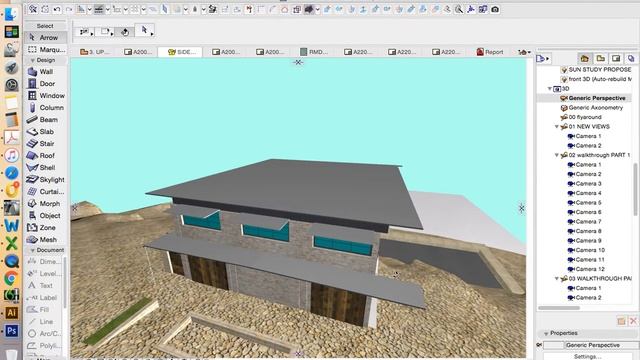Select the Beam tool

pyautogui.click(x=45, y=120)
